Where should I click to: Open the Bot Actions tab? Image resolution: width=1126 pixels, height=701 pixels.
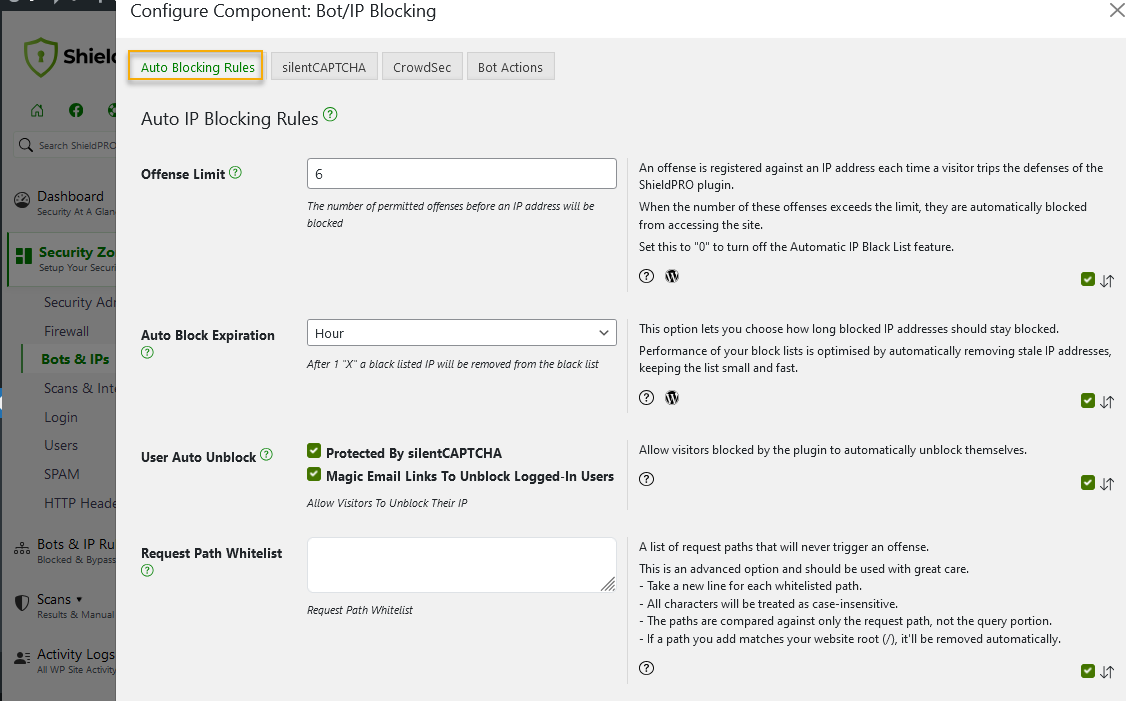[510, 66]
